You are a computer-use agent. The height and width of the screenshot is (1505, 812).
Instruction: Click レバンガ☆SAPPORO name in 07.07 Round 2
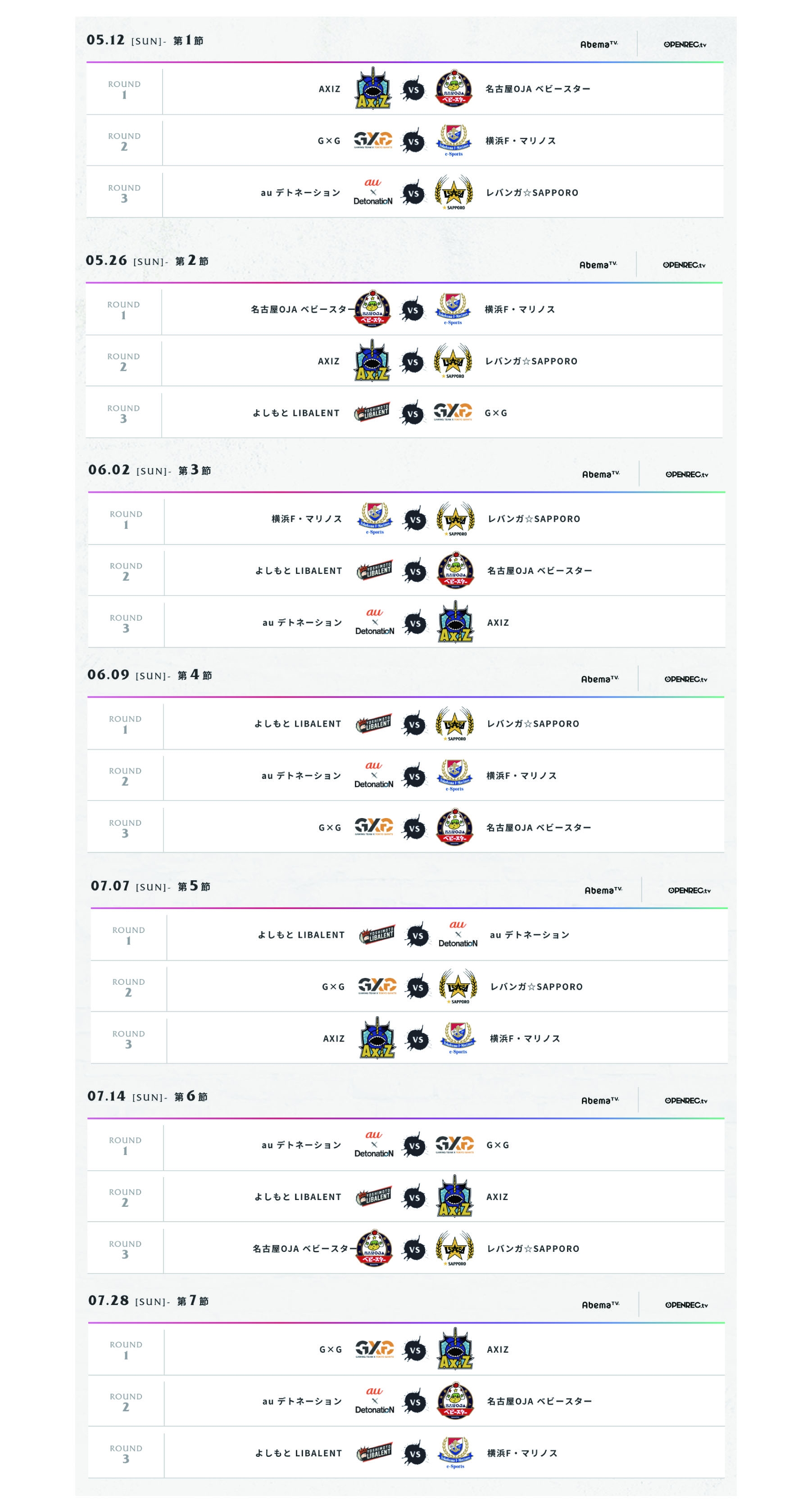tap(536, 986)
